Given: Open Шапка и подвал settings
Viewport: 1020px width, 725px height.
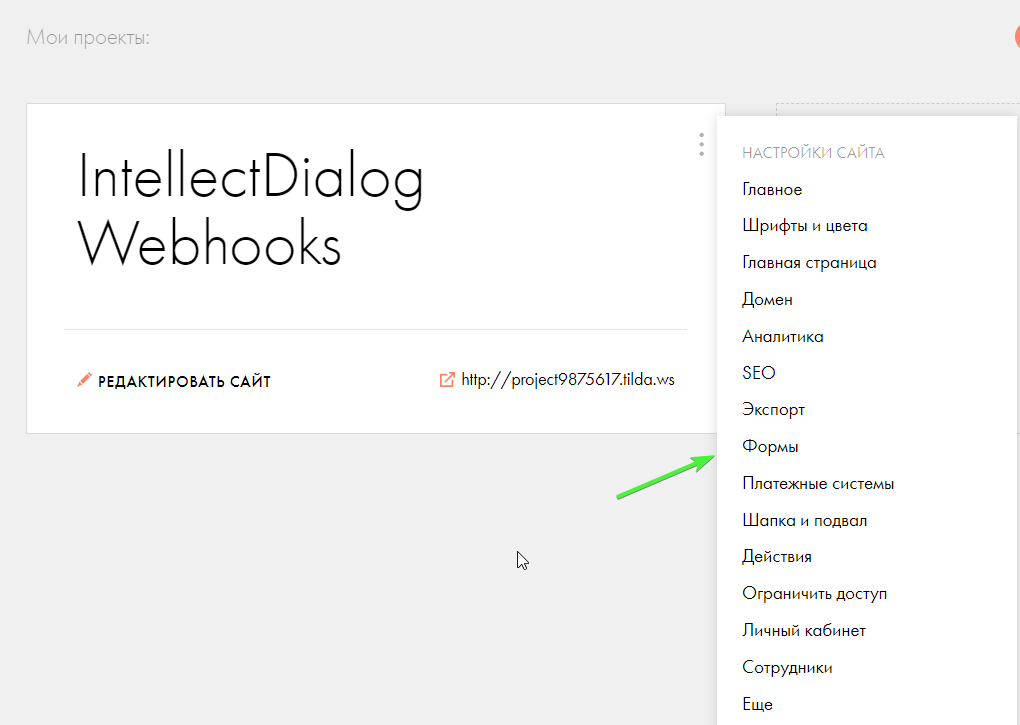Looking at the screenshot, I should (804, 521).
